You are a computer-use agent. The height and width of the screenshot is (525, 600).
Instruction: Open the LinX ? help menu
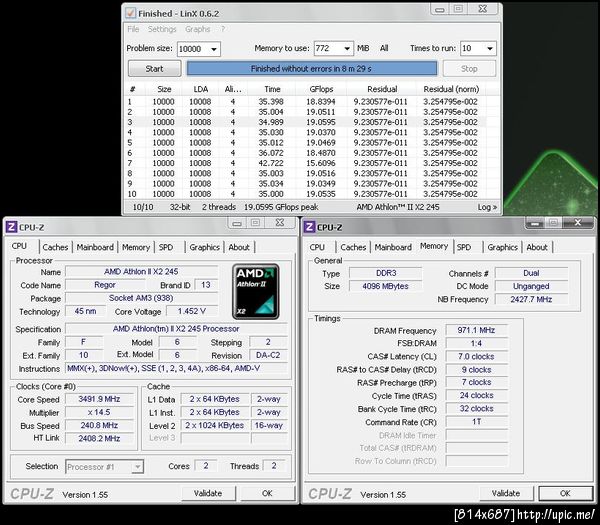tap(223, 29)
